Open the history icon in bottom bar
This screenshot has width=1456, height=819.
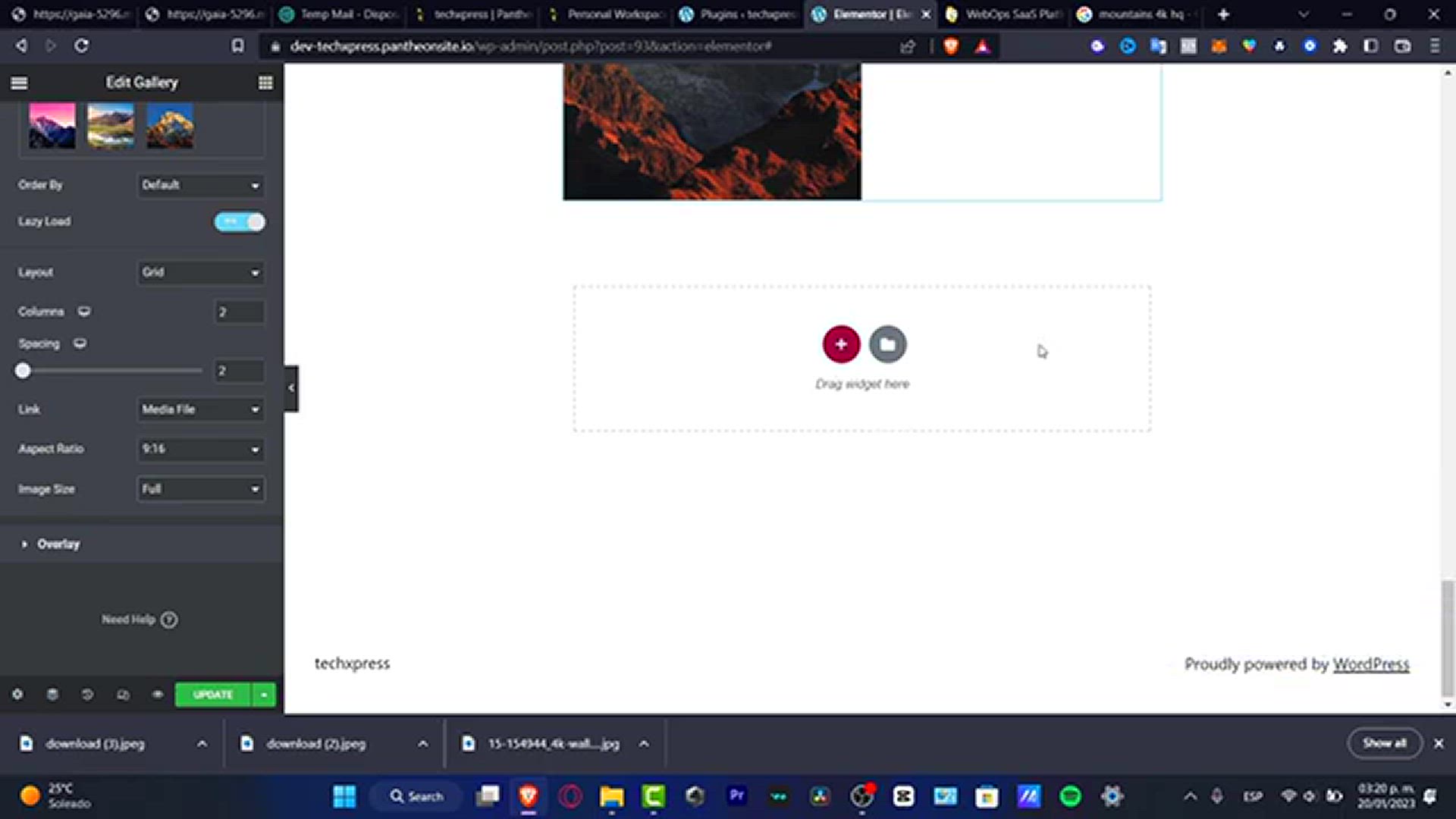coord(87,695)
